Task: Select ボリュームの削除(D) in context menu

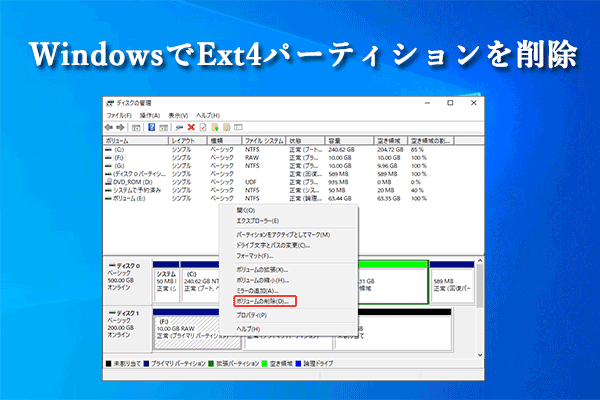Action: click(260, 300)
